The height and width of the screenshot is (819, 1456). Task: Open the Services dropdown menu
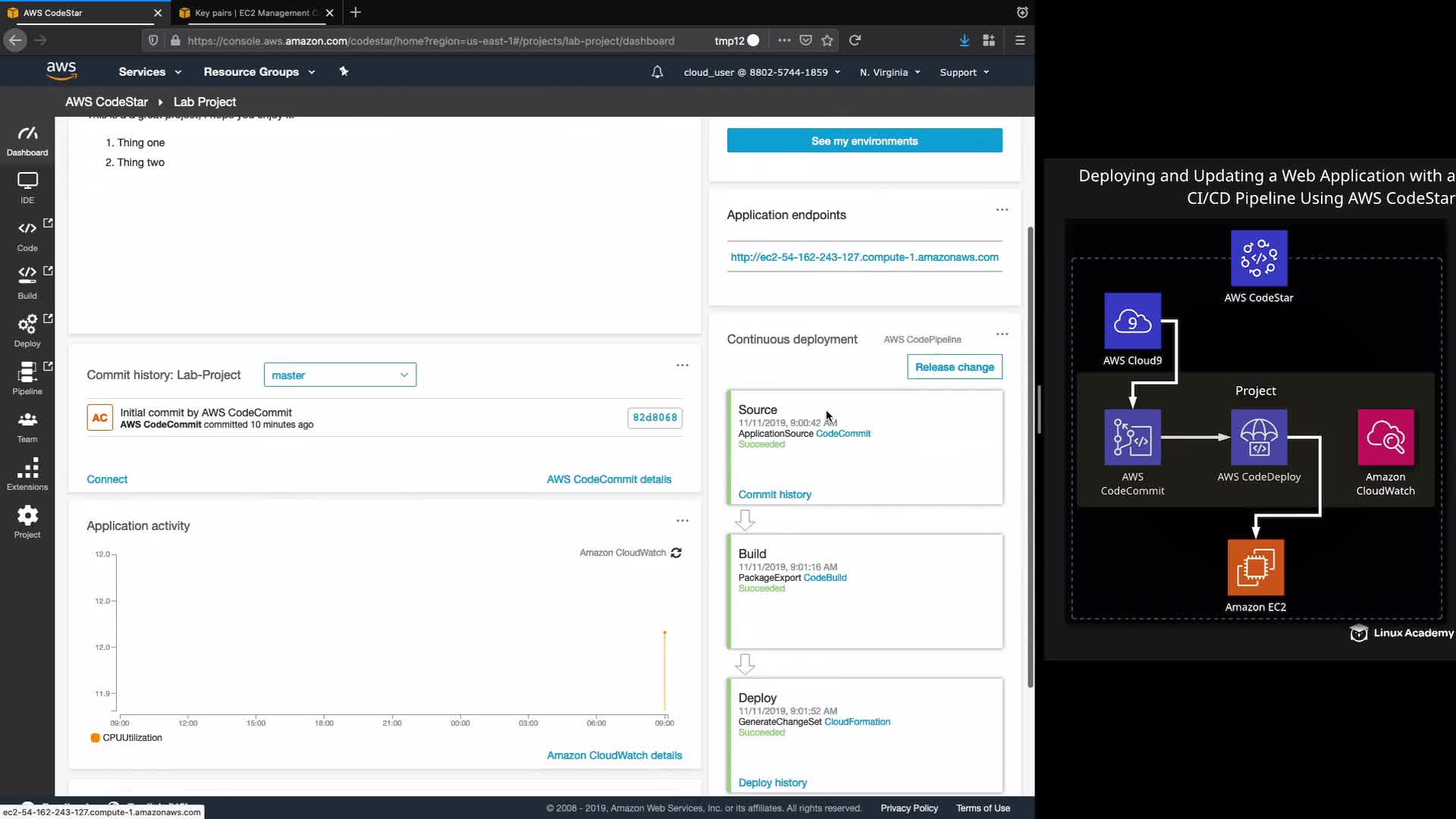tap(149, 72)
